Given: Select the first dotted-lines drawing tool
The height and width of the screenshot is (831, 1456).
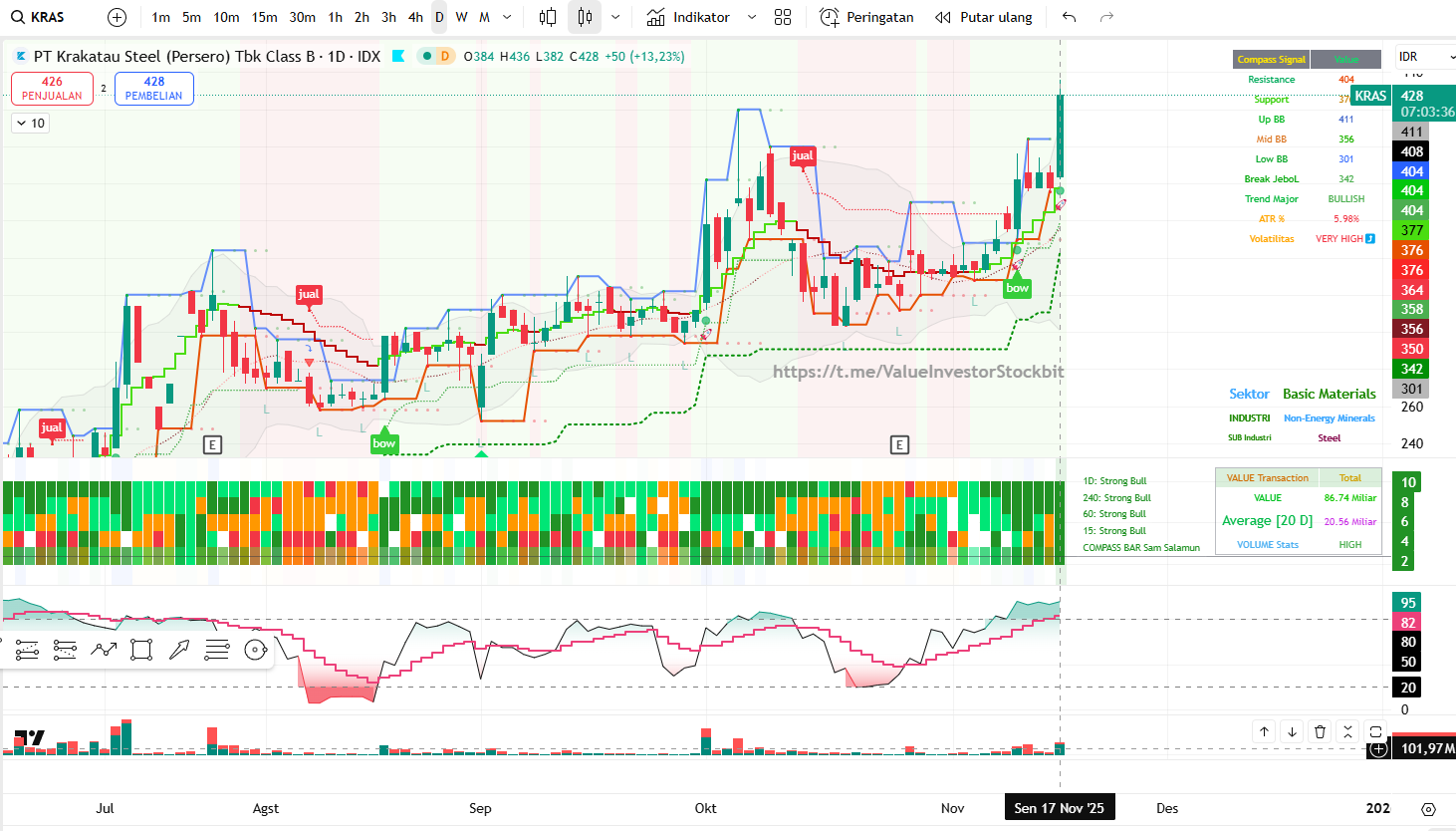Looking at the screenshot, I should (x=27, y=651).
